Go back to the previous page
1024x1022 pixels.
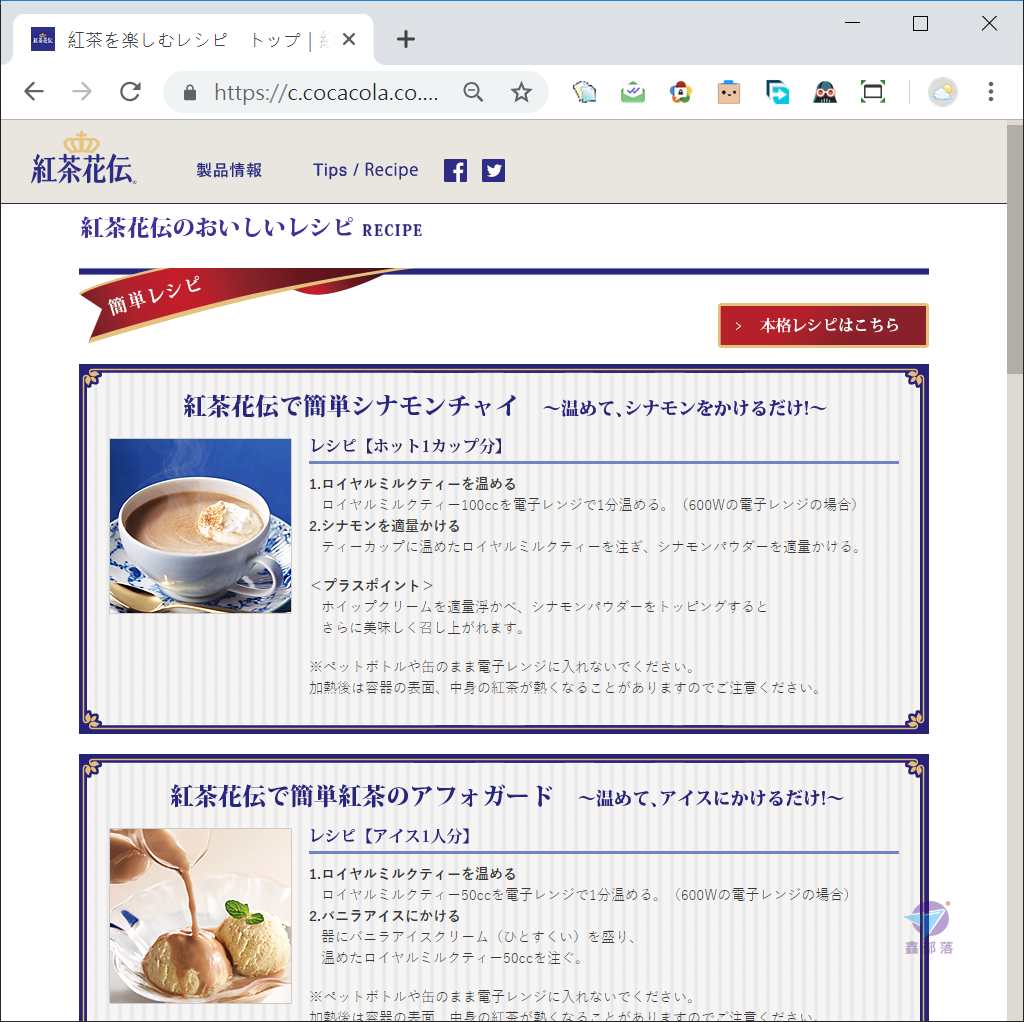(x=34, y=91)
